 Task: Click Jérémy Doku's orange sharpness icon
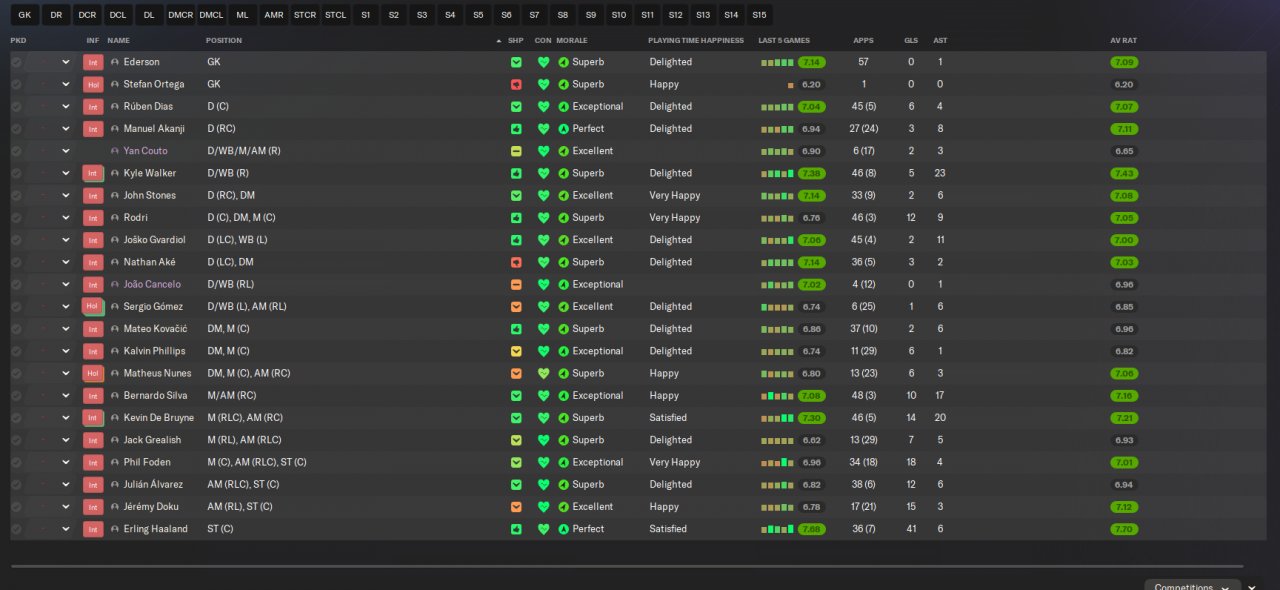(516, 507)
